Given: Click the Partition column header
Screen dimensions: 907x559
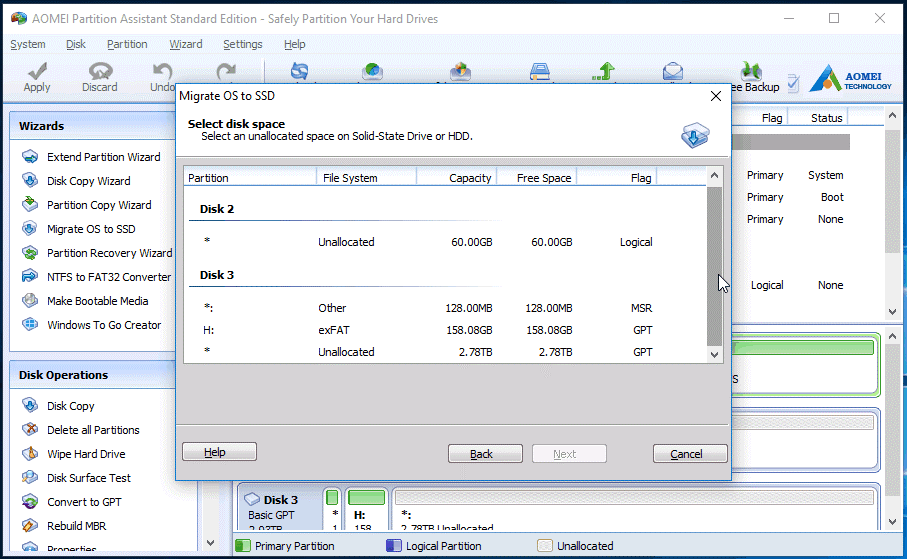Looking at the screenshot, I should click(250, 178).
